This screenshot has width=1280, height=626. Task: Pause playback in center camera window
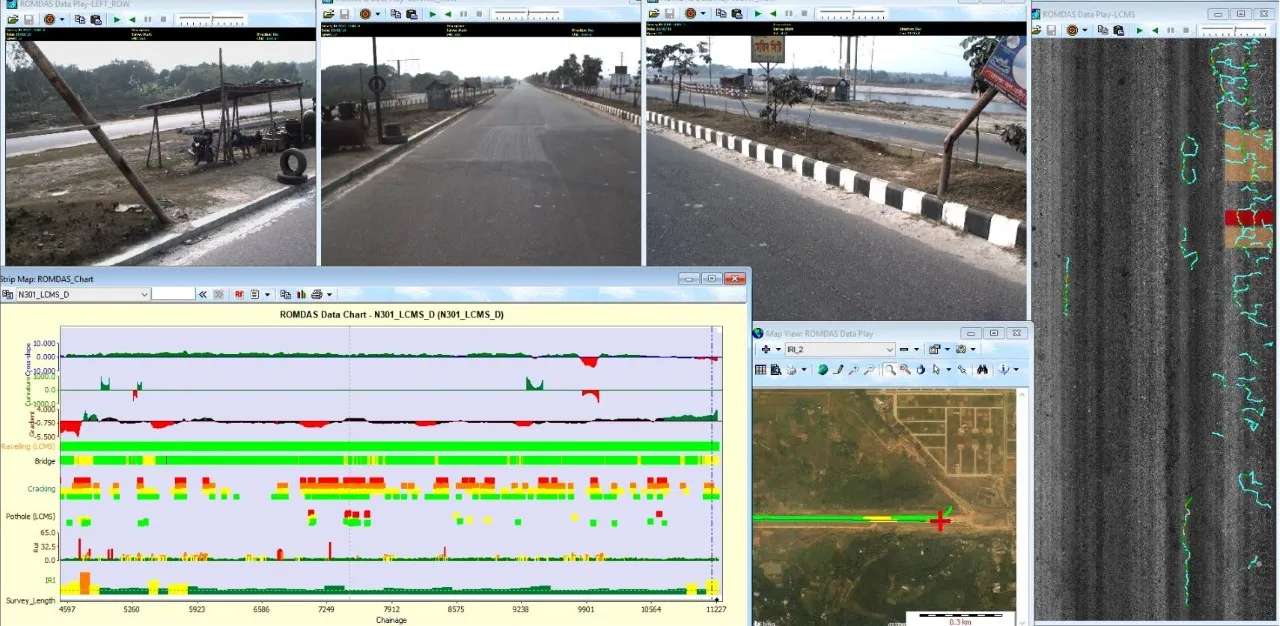[x=463, y=14]
